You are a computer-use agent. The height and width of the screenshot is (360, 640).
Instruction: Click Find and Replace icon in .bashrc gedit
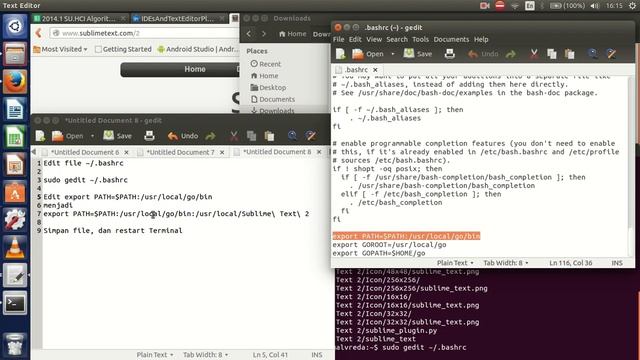click(611, 54)
